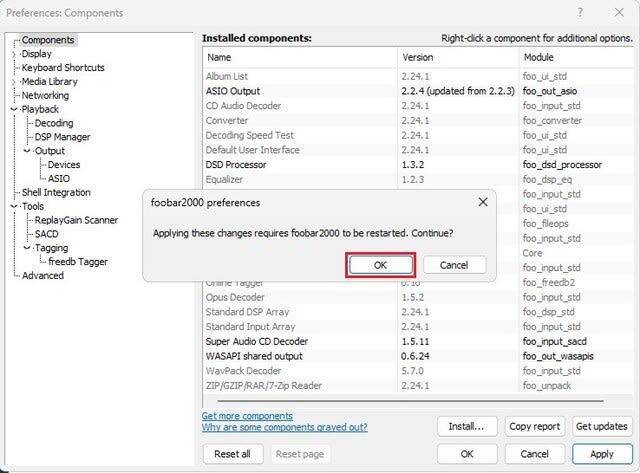Select Standard DSP Array row
This screenshot has height=473, width=640.
[418, 312]
